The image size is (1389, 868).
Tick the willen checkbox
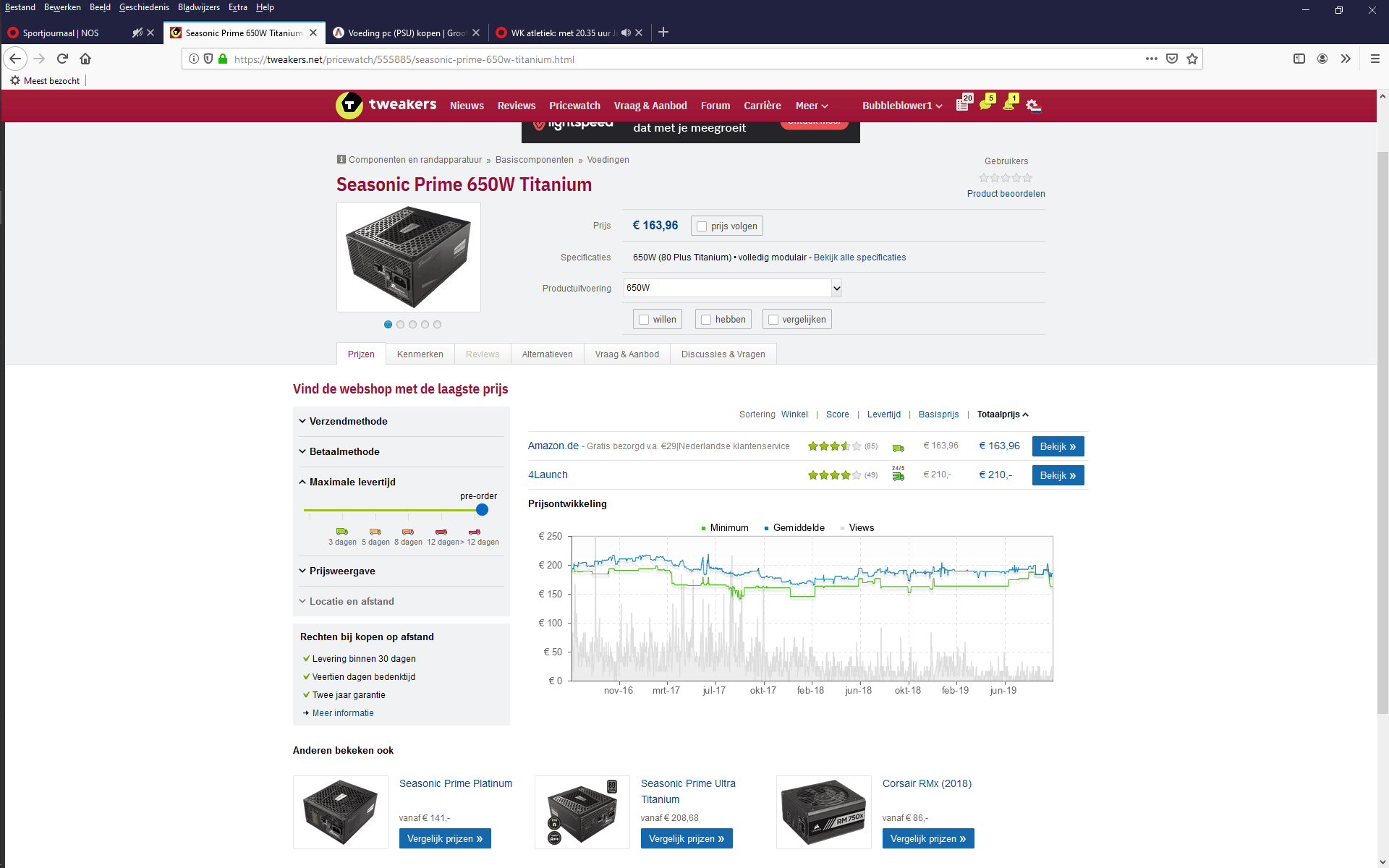pos(644,320)
